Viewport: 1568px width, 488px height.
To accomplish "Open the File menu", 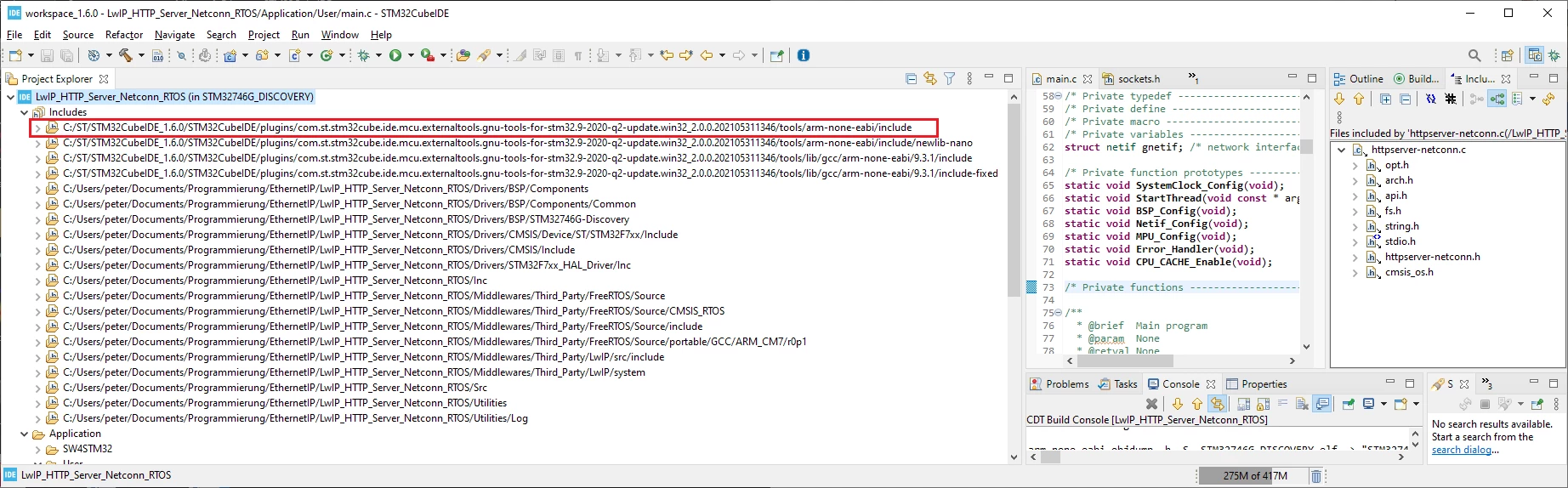I will click(x=14, y=35).
